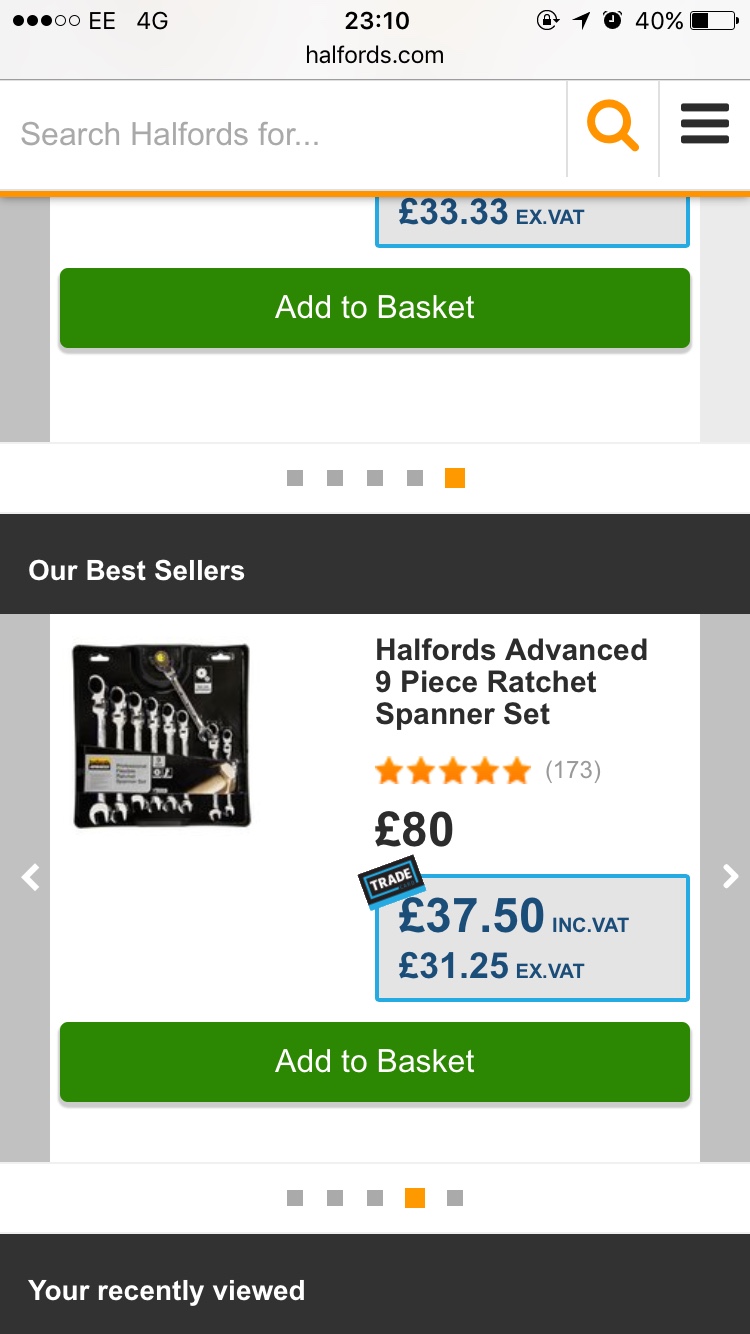Tap the TRADE badge on price box
The height and width of the screenshot is (1334, 750).
(391, 882)
